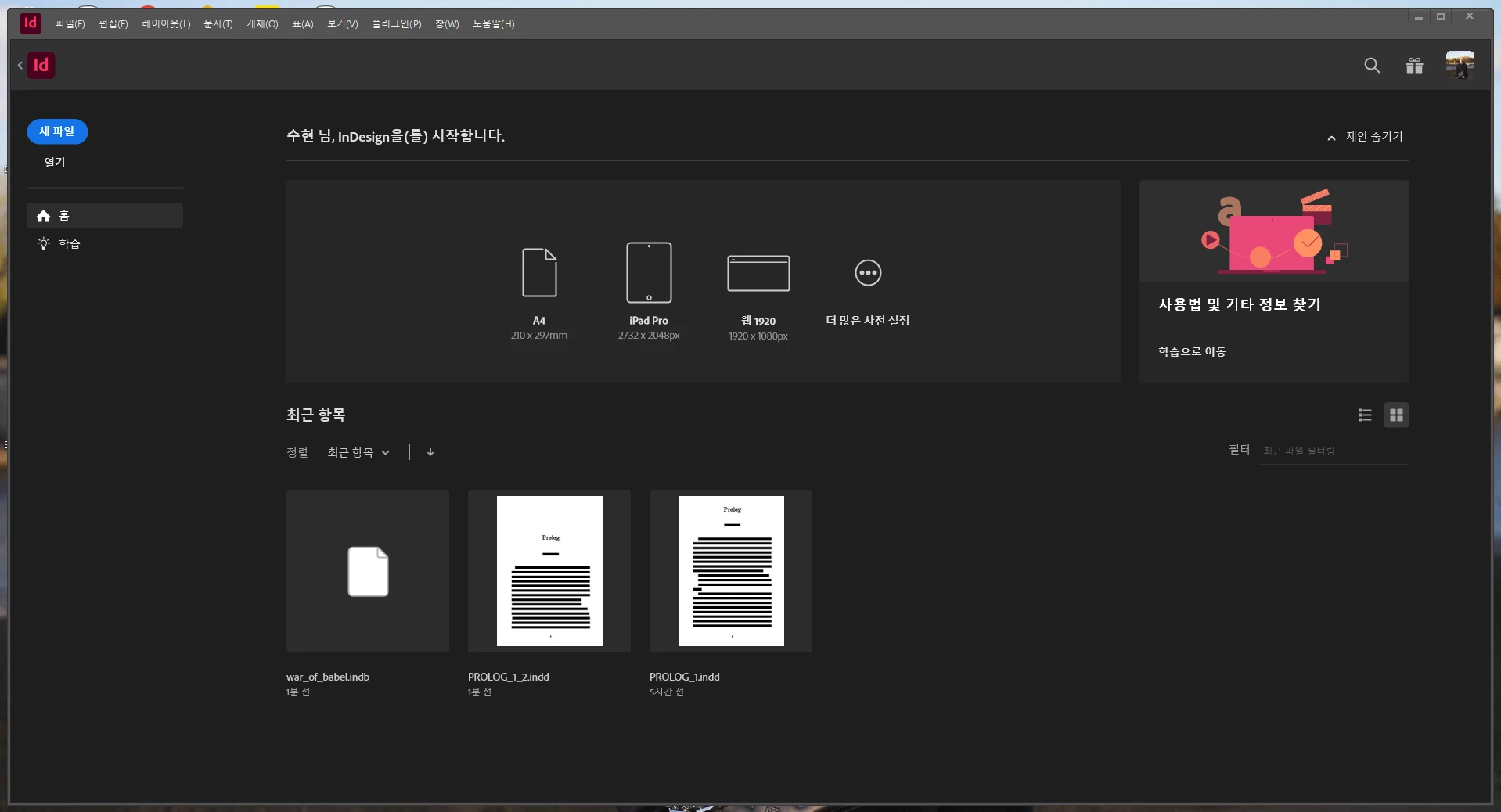Select the 웹 1920 preset icon
Viewport: 1501px width, 812px height.
pyautogui.click(x=758, y=273)
